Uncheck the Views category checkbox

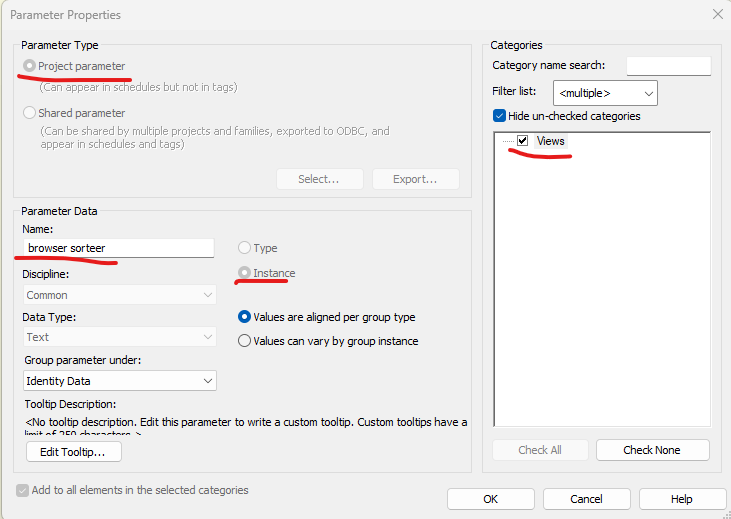(523, 140)
